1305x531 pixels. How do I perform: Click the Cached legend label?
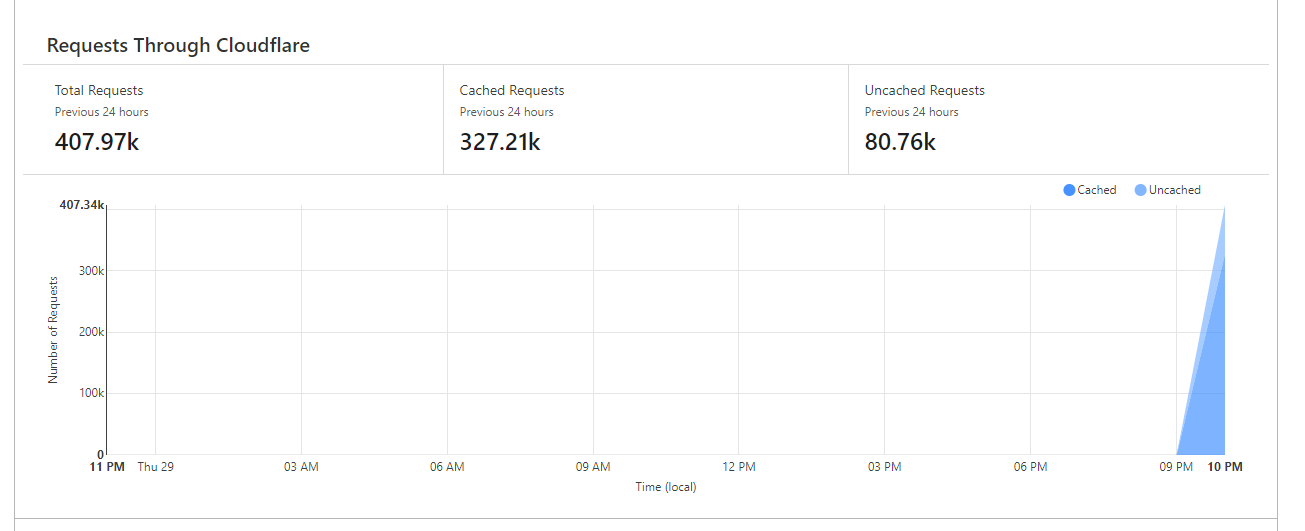click(x=1097, y=190)
